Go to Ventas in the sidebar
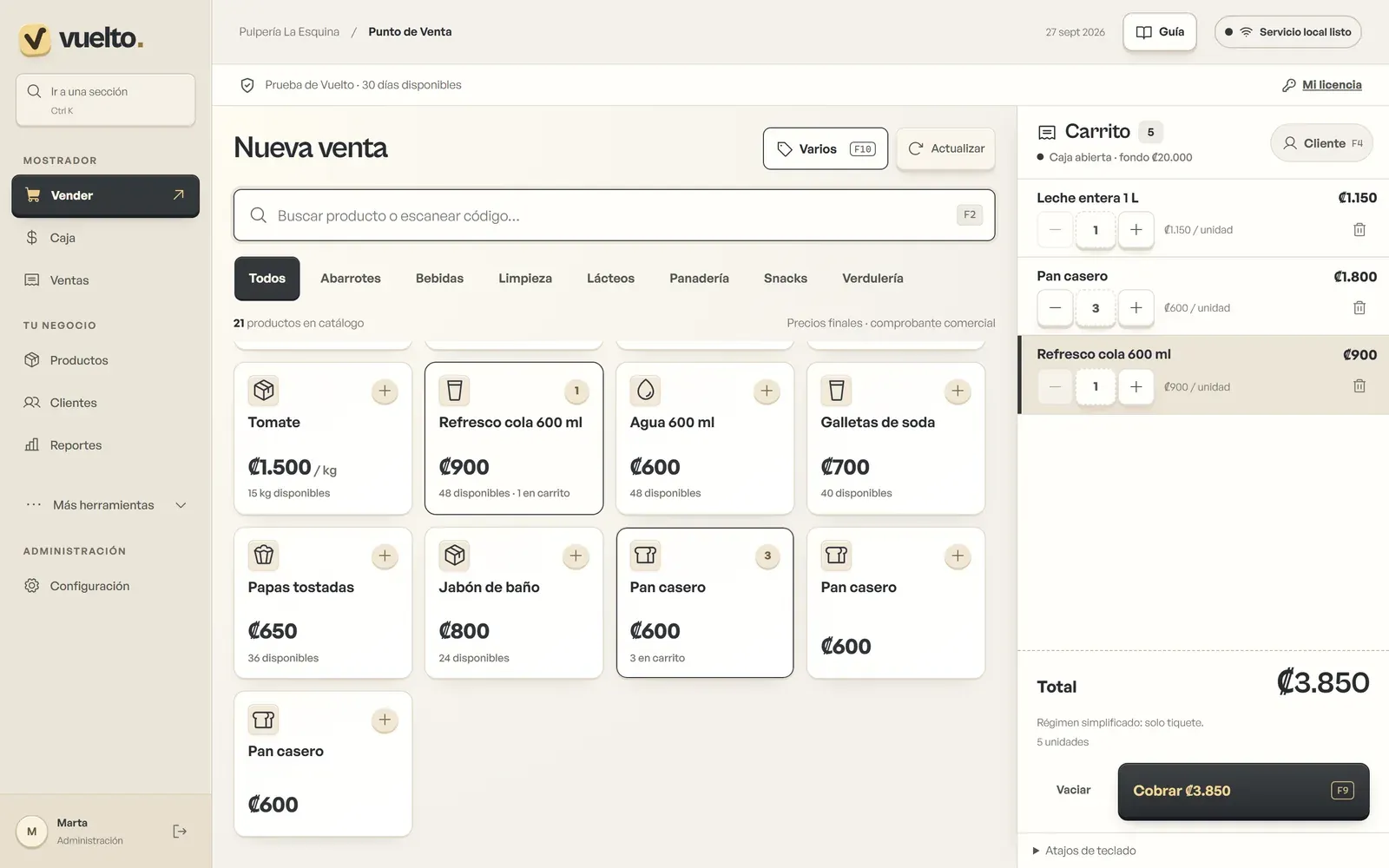The image size is (1389, 868). 106,280
